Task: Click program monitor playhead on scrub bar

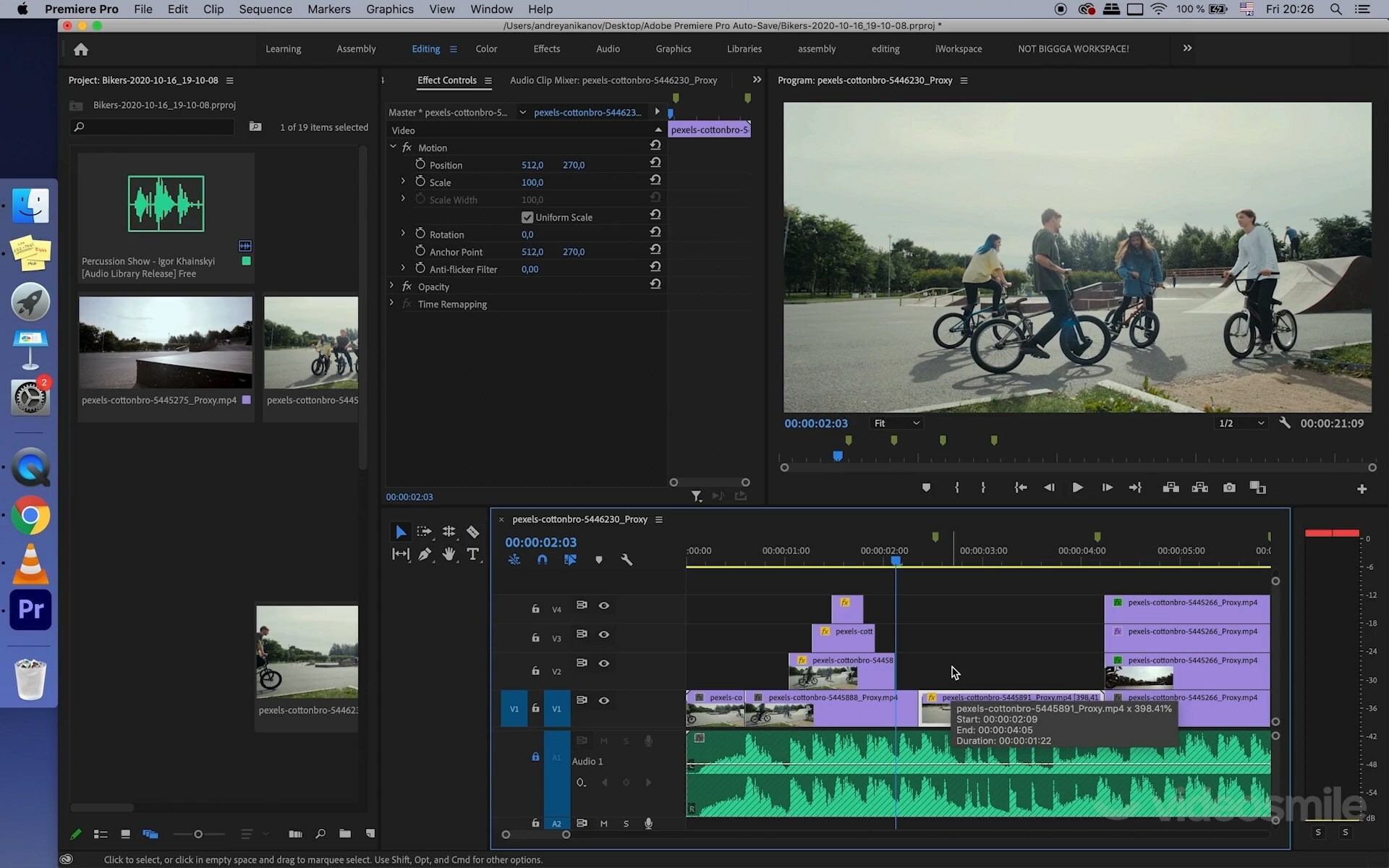Action: [838, 456]
